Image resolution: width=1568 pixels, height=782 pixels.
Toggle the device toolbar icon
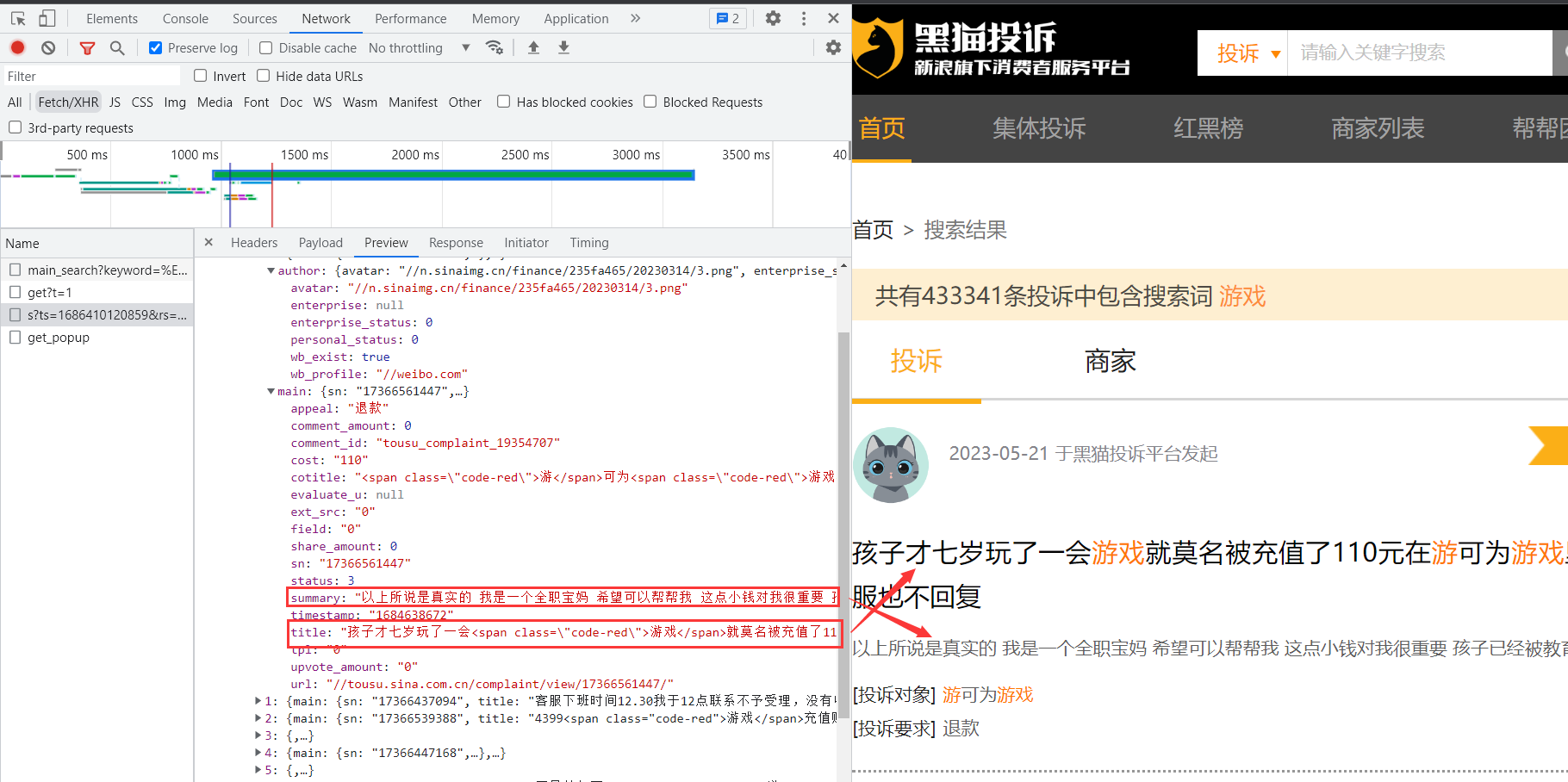tap(47, 18)
